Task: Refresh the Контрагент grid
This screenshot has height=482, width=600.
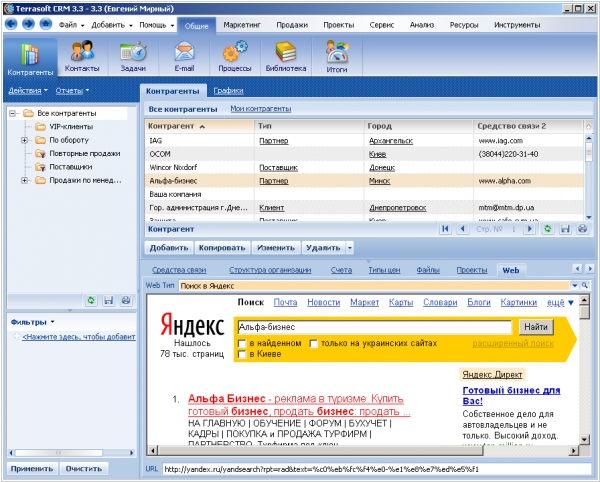Action: pyautogui.click(x=548, y=229)
